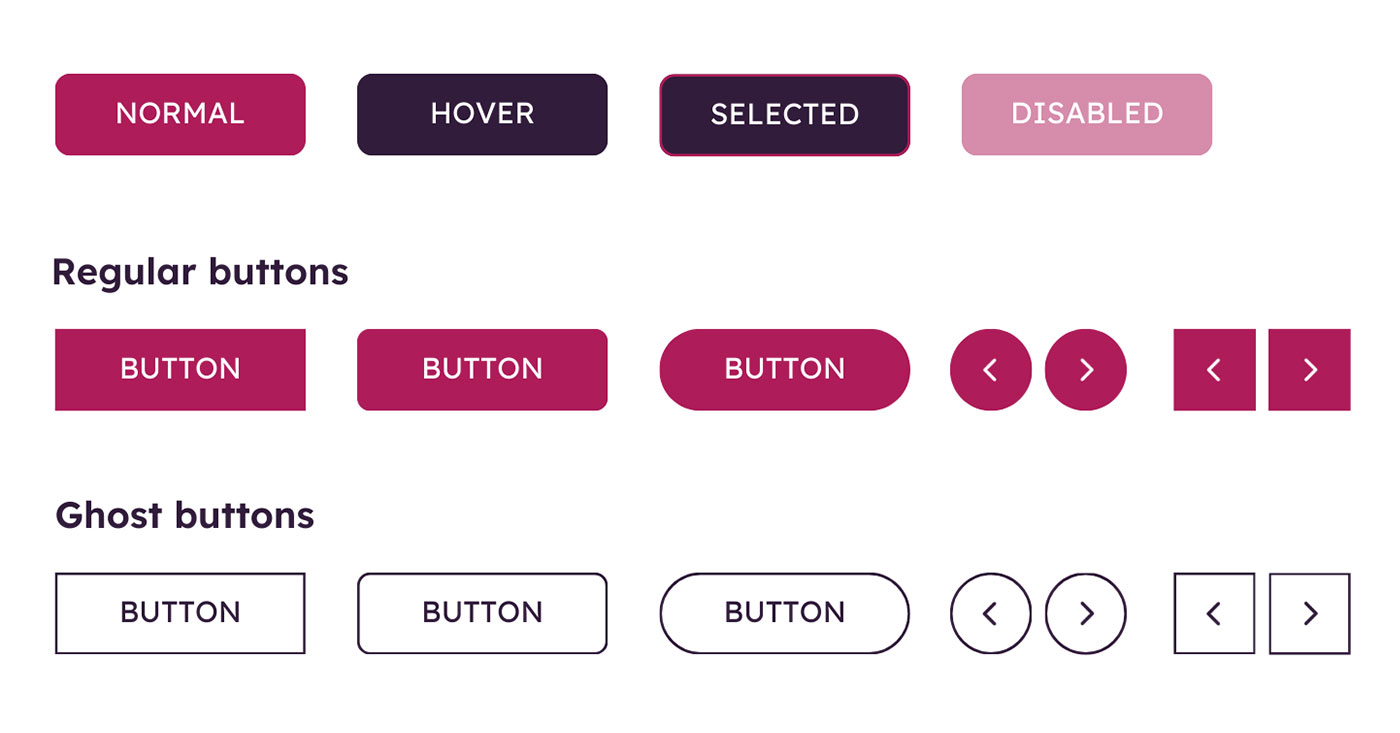Viewport: 1400px width, 733px height.
Task: Click the sharp-cornered ghost BUTTON
Action: (180, 613)
